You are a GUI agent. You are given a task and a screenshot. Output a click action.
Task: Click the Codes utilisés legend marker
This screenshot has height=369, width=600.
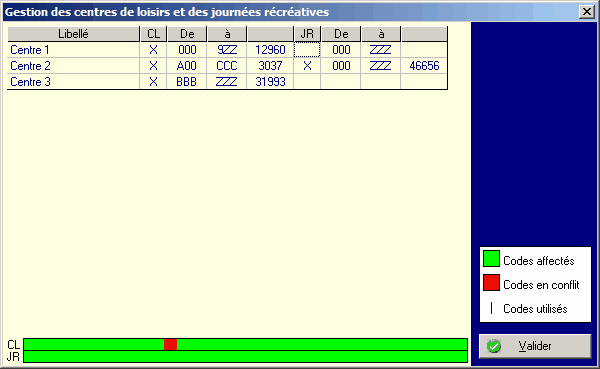[x=491, y=308]
